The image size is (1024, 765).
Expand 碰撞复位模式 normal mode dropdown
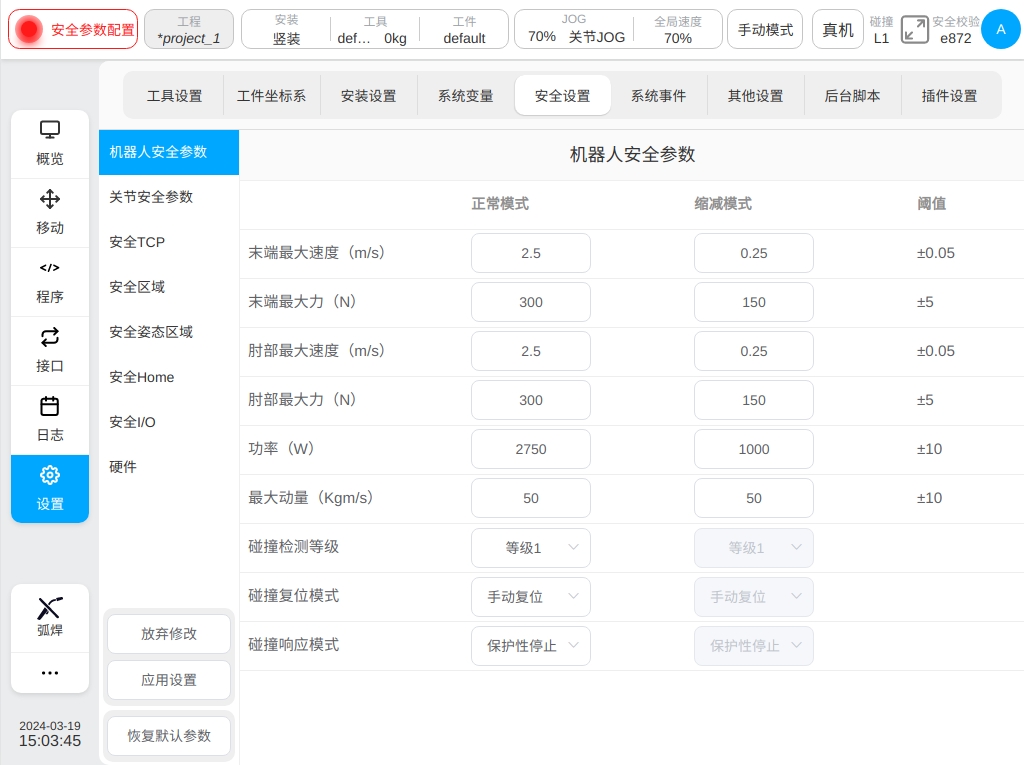(531, 597)
